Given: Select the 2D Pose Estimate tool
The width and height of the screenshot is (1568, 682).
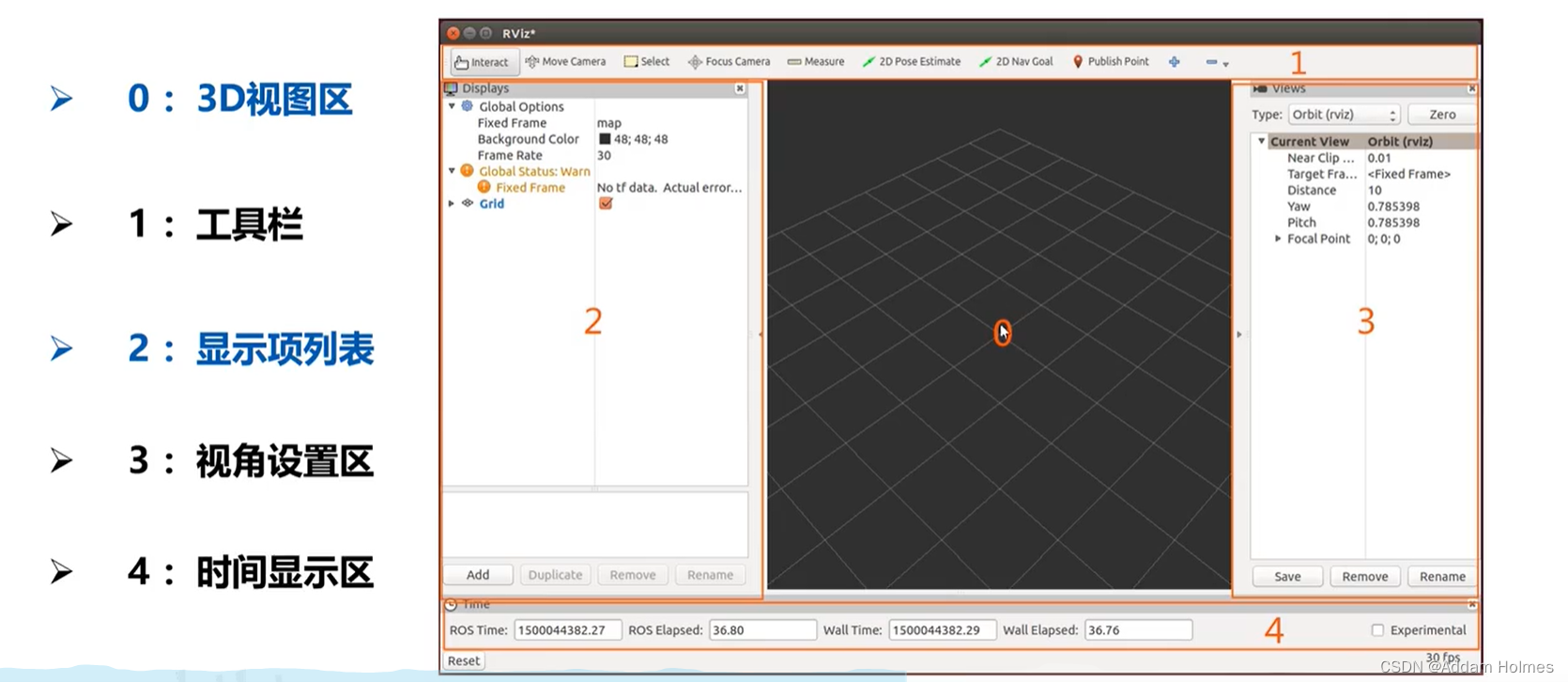Looking at the screenshot, I should coord(912,62).
